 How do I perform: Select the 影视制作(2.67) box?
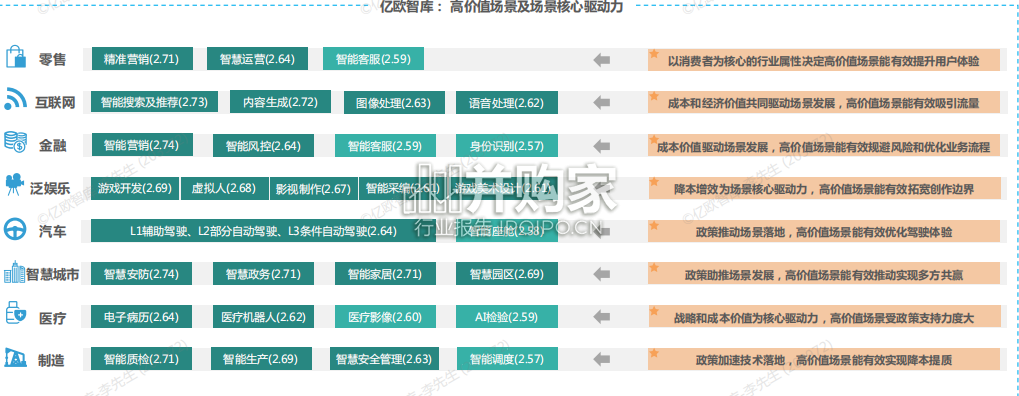[x=314, y=189]
